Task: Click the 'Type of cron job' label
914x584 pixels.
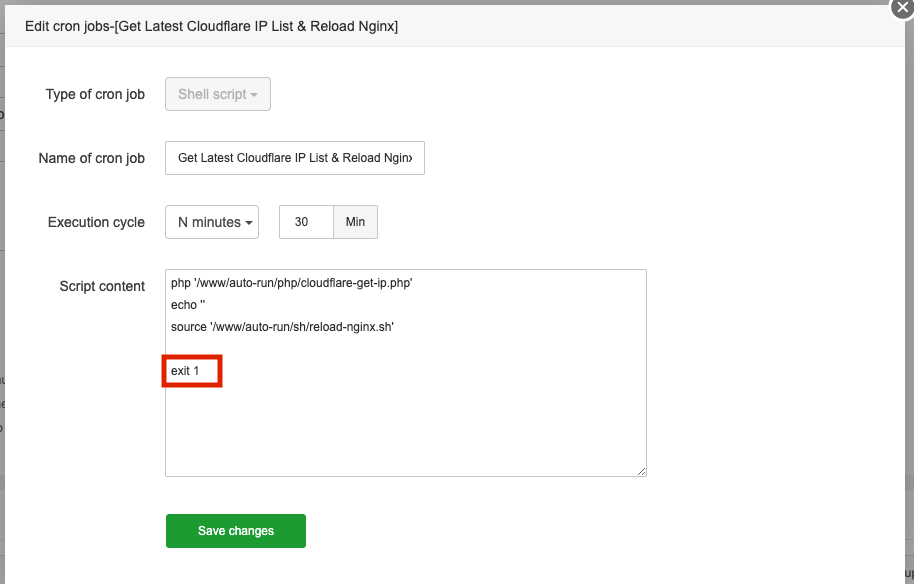Action: (94, 93)
